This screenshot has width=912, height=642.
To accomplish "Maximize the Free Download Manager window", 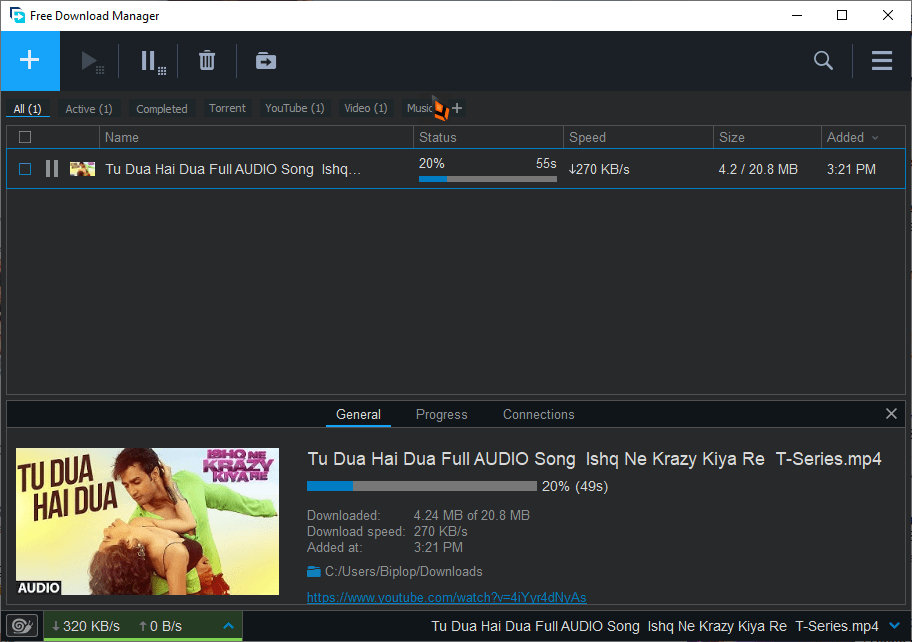I will [842, 15].
